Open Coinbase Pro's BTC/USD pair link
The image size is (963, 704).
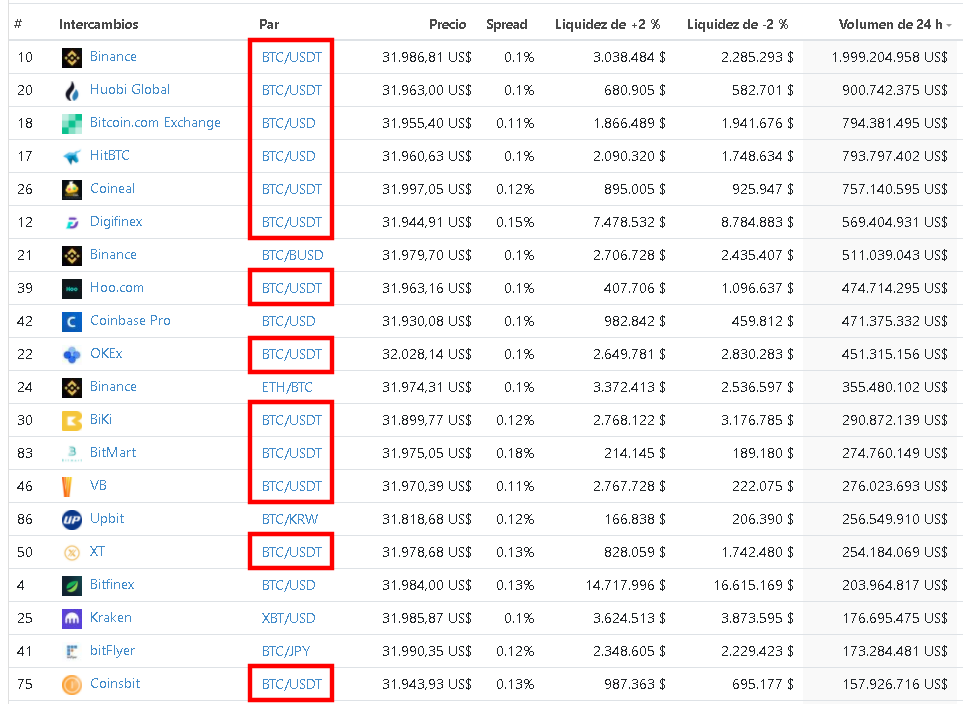pyautogui.click(x=289, y=321)
